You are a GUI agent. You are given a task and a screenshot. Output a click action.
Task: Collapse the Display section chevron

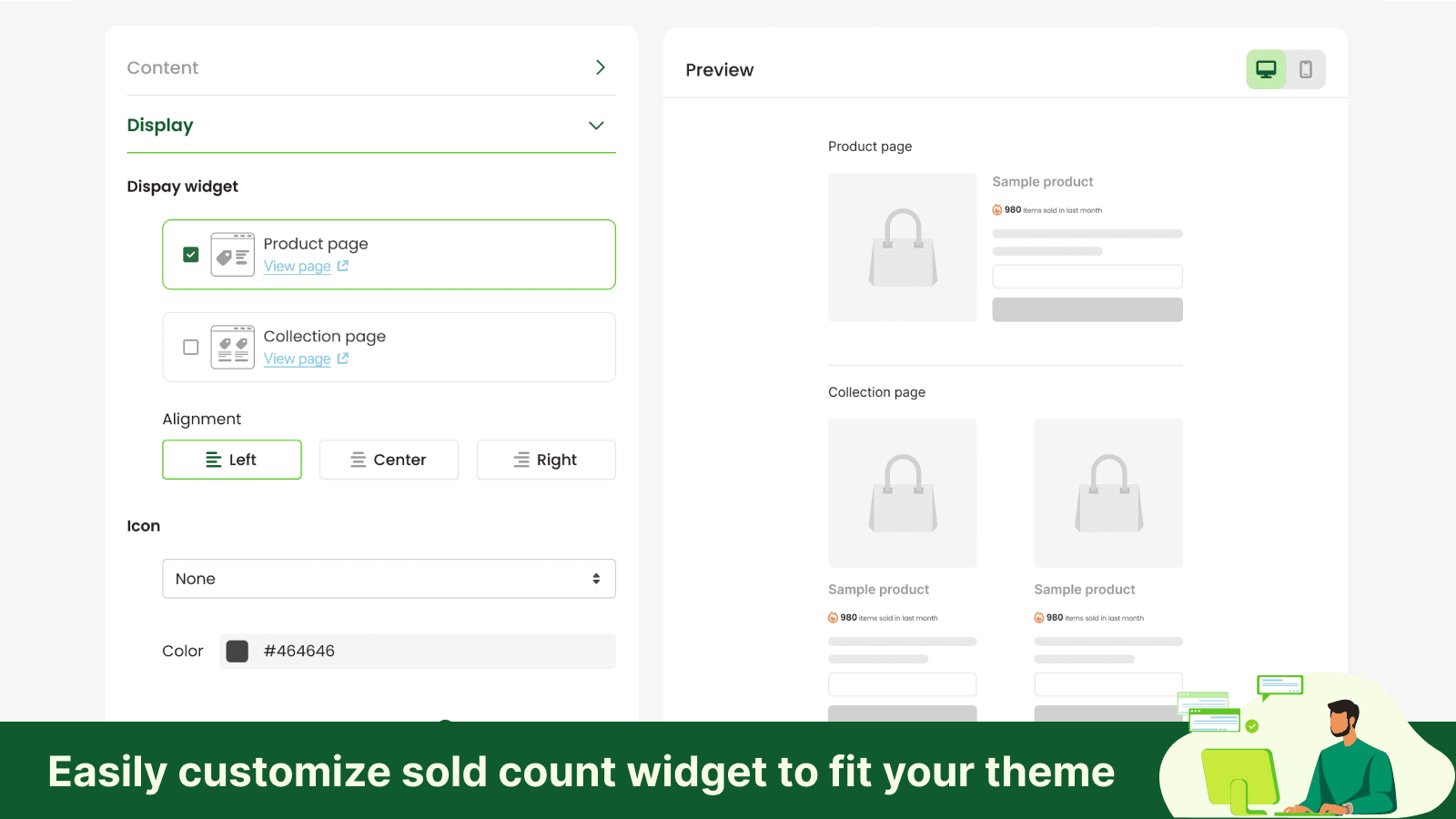[596, 126]
